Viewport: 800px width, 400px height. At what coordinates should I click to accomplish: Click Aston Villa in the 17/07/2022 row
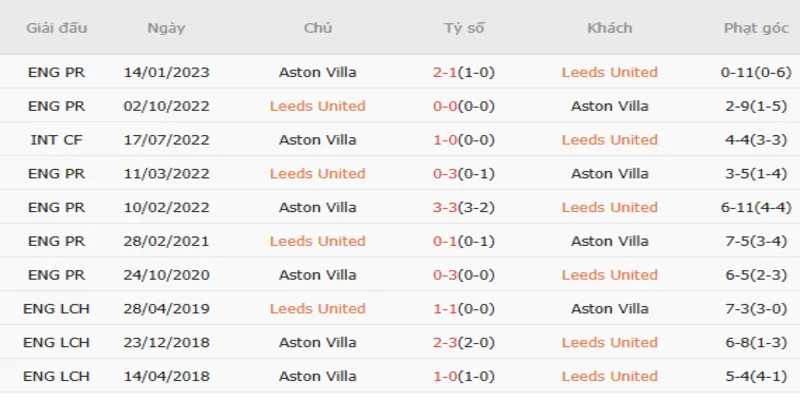pyautogui.click(x=318, y=140)
